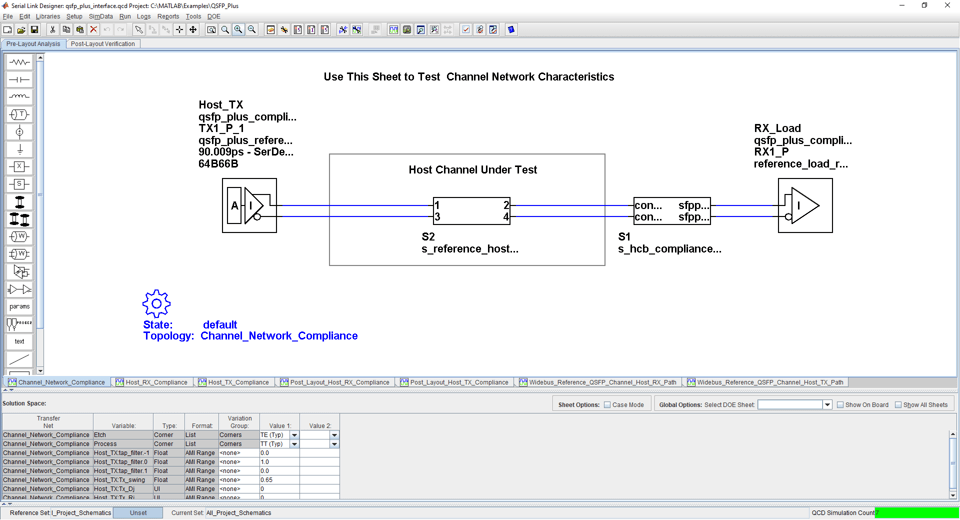The height and width of the screenshot is (520, 960).
Task: Select the Host_TX transmitter symbol
Action: click(x=249, y=205)
